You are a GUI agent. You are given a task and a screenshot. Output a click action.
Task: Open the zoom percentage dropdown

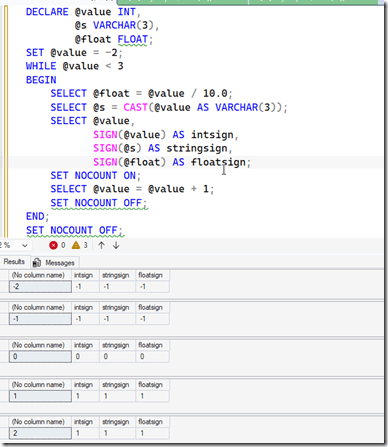[x=25, y=246]
